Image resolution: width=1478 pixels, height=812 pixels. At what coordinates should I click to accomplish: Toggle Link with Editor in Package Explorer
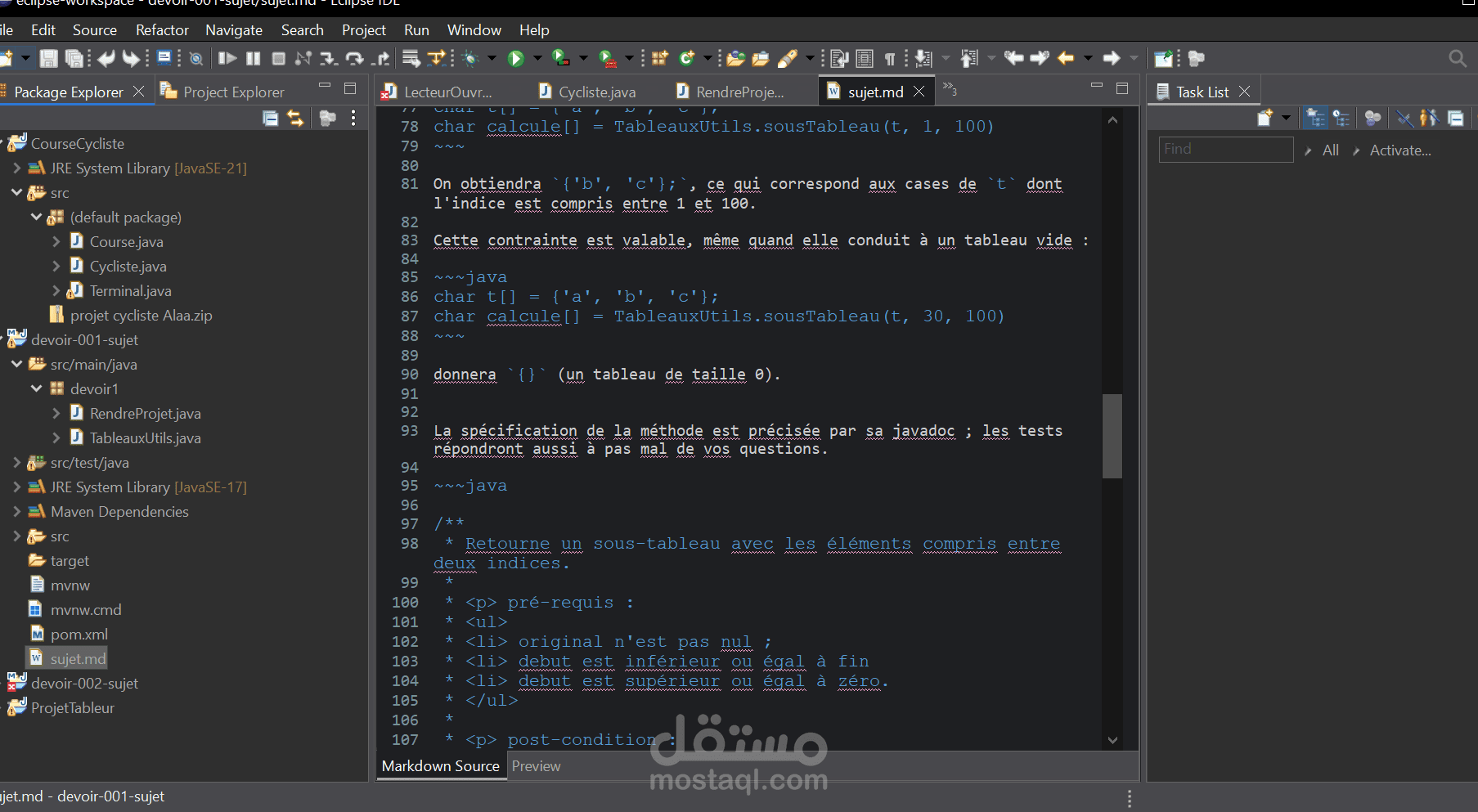(295, 119)
